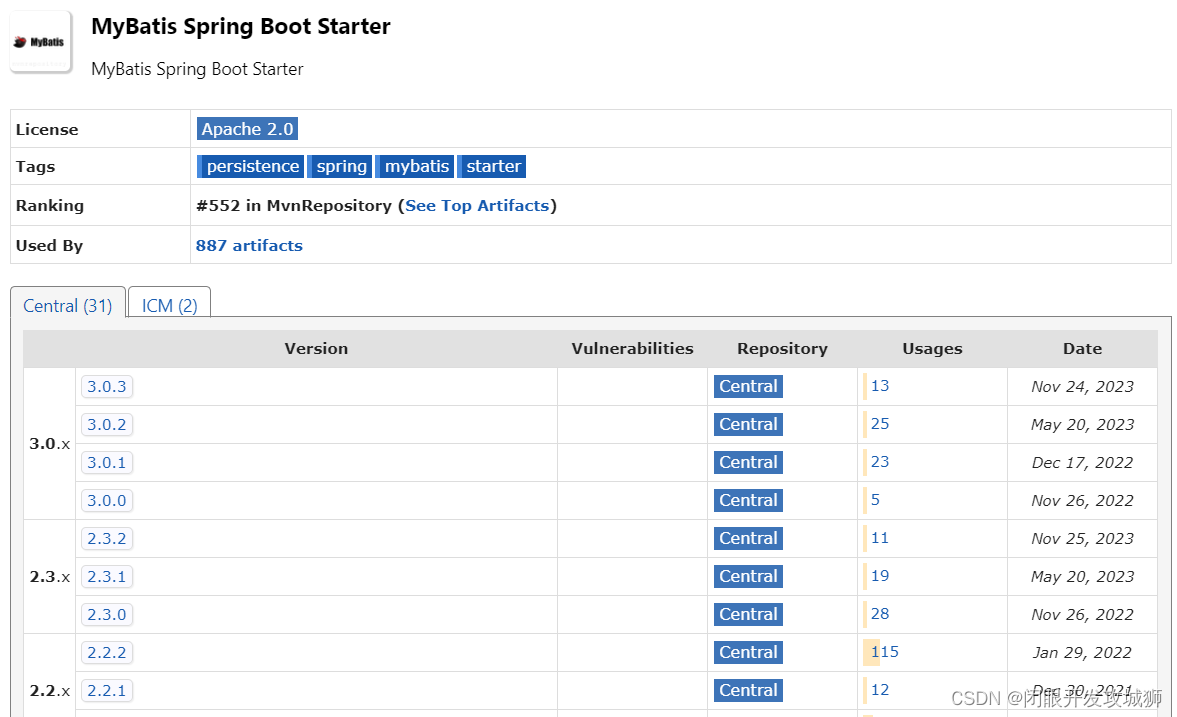Click the 3.0.x version group label
Viewport: 1177px width, 717px height.
pos(50,444)
